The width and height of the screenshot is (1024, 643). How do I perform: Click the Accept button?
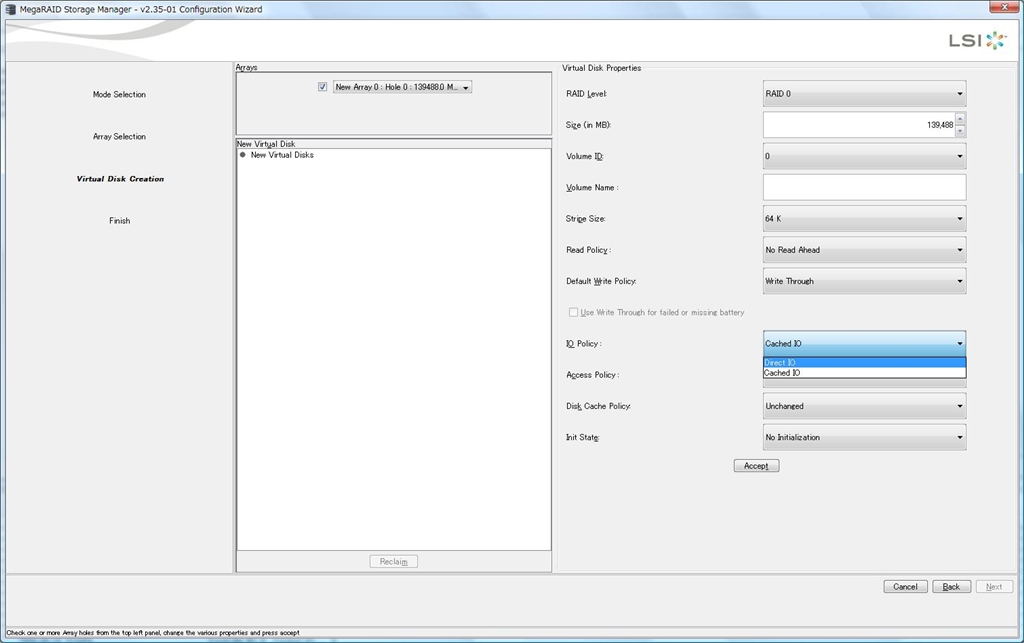pos(756,465)
